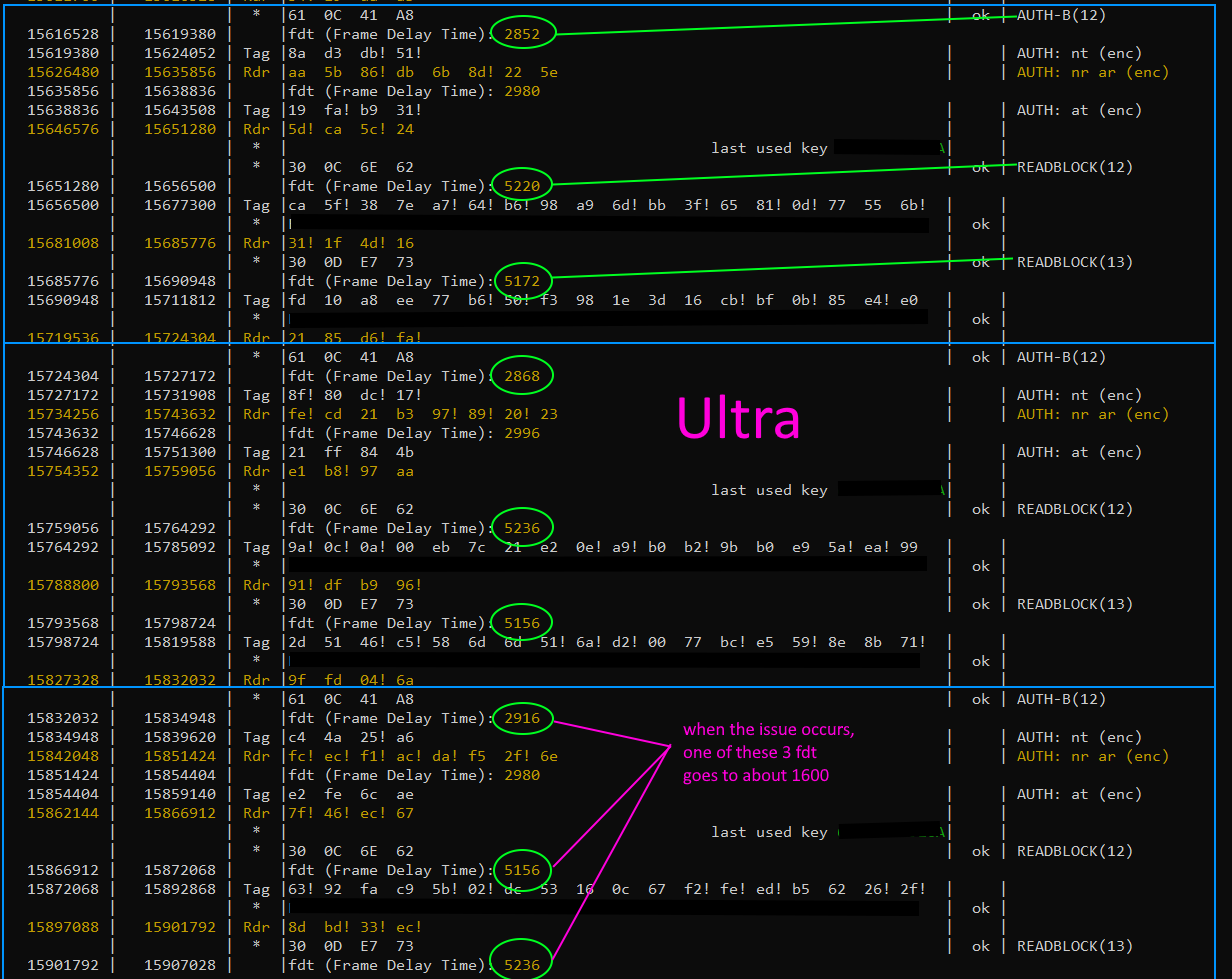
Task: Click the circled 2868 fdt value
Action: point(522,375)
